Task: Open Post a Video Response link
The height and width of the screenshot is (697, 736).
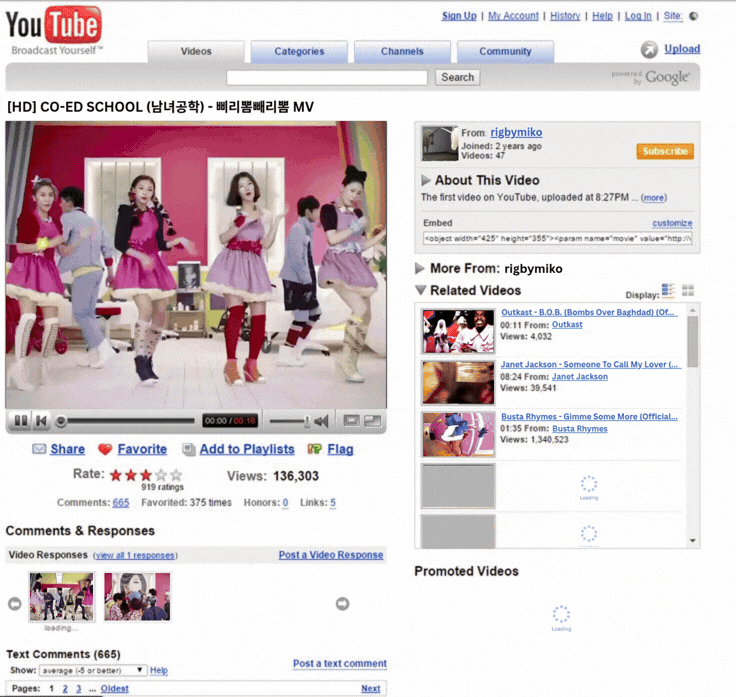Action: click(331, 555)
